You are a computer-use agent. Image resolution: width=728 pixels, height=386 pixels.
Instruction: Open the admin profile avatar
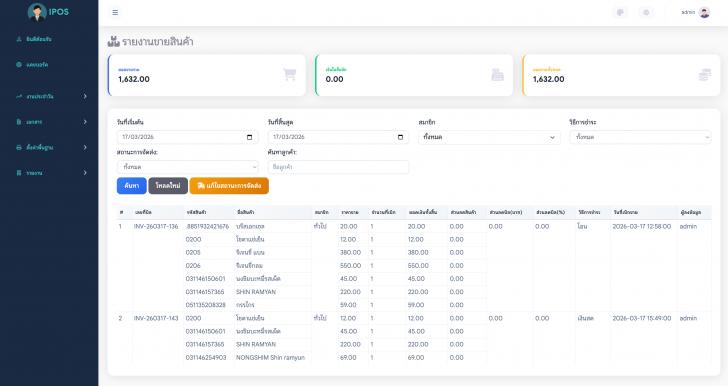tap(704, 13)
